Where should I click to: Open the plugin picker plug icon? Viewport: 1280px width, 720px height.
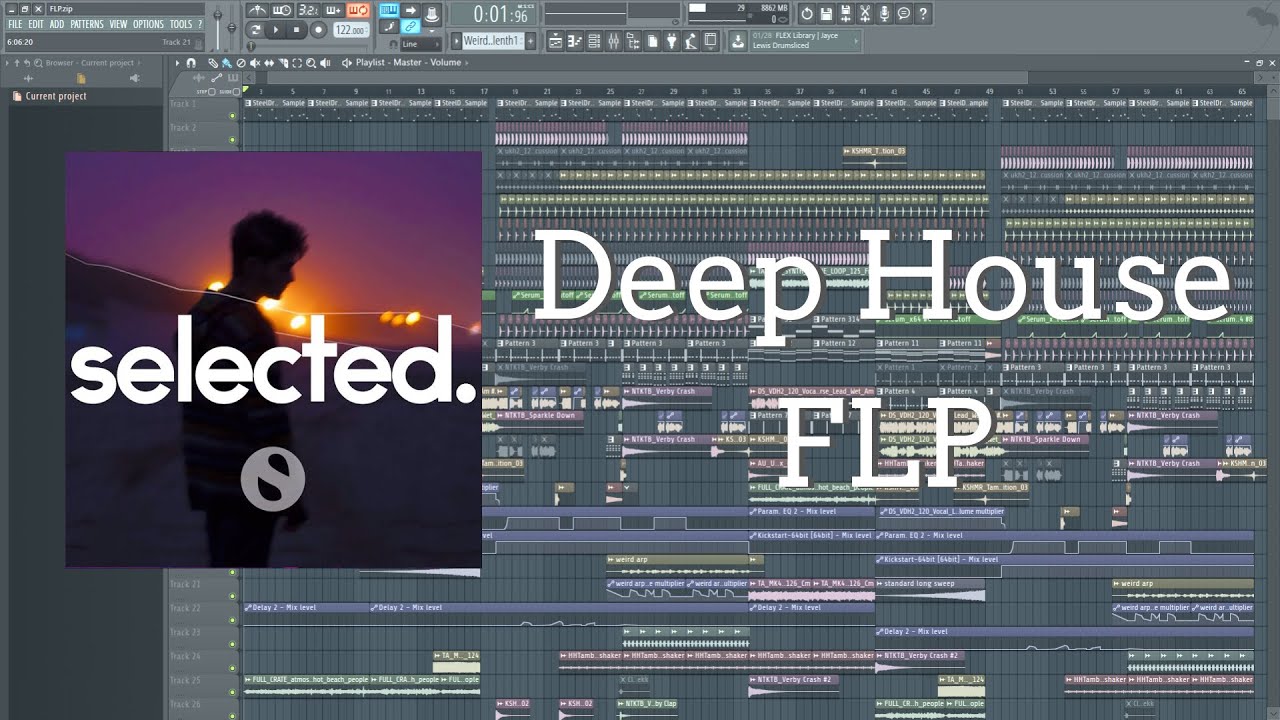coord(672,41)
